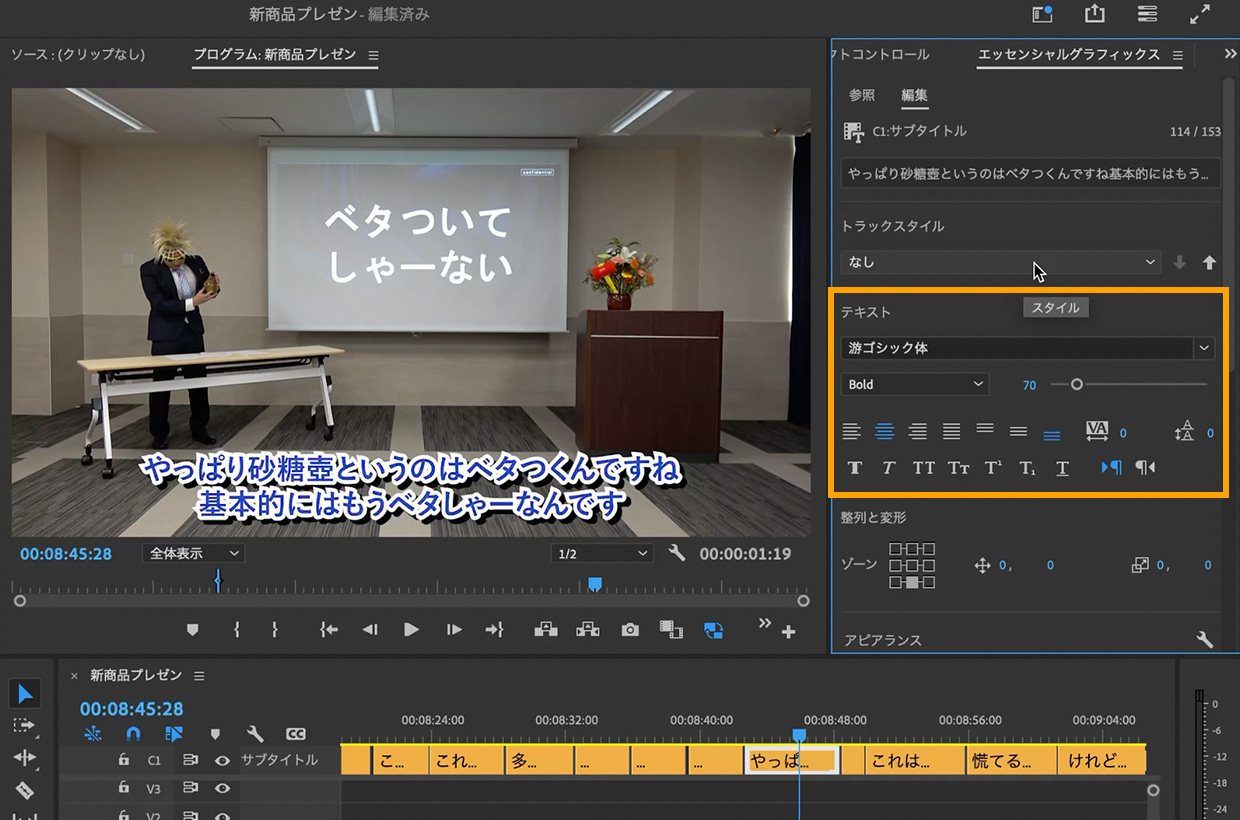Add a marker in Program monitor
The image size is (1240, 820).
(193, 630)
